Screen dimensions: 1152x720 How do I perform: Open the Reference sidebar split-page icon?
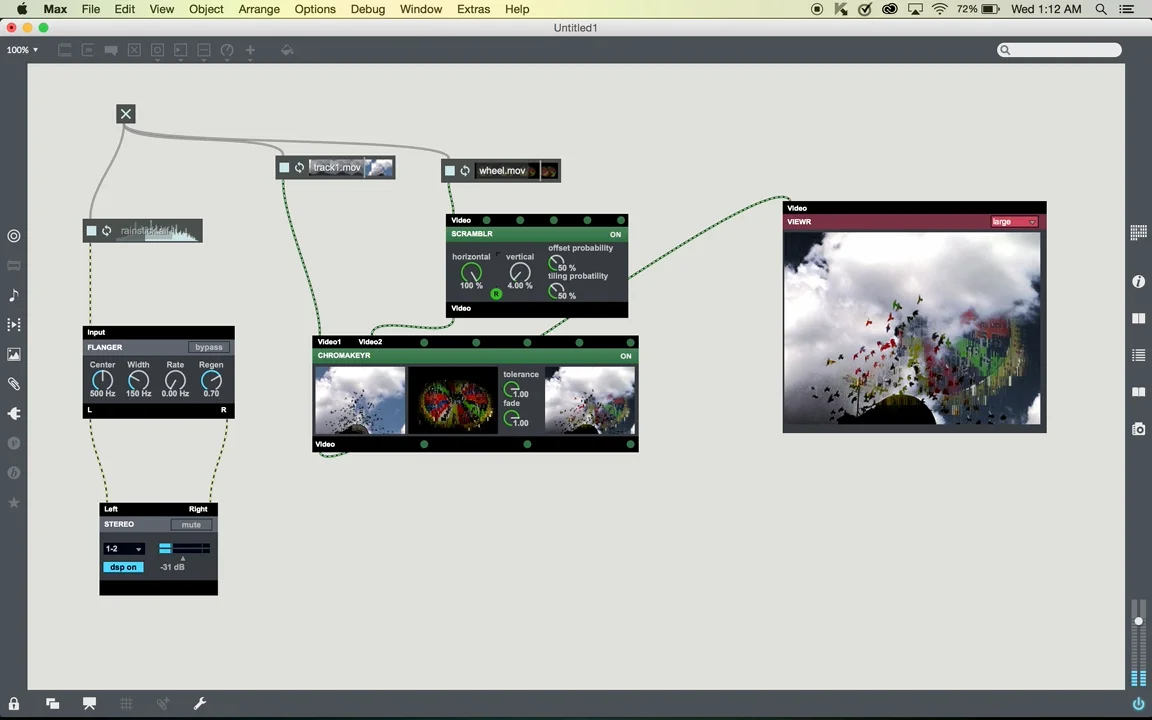click(1138, 318)
